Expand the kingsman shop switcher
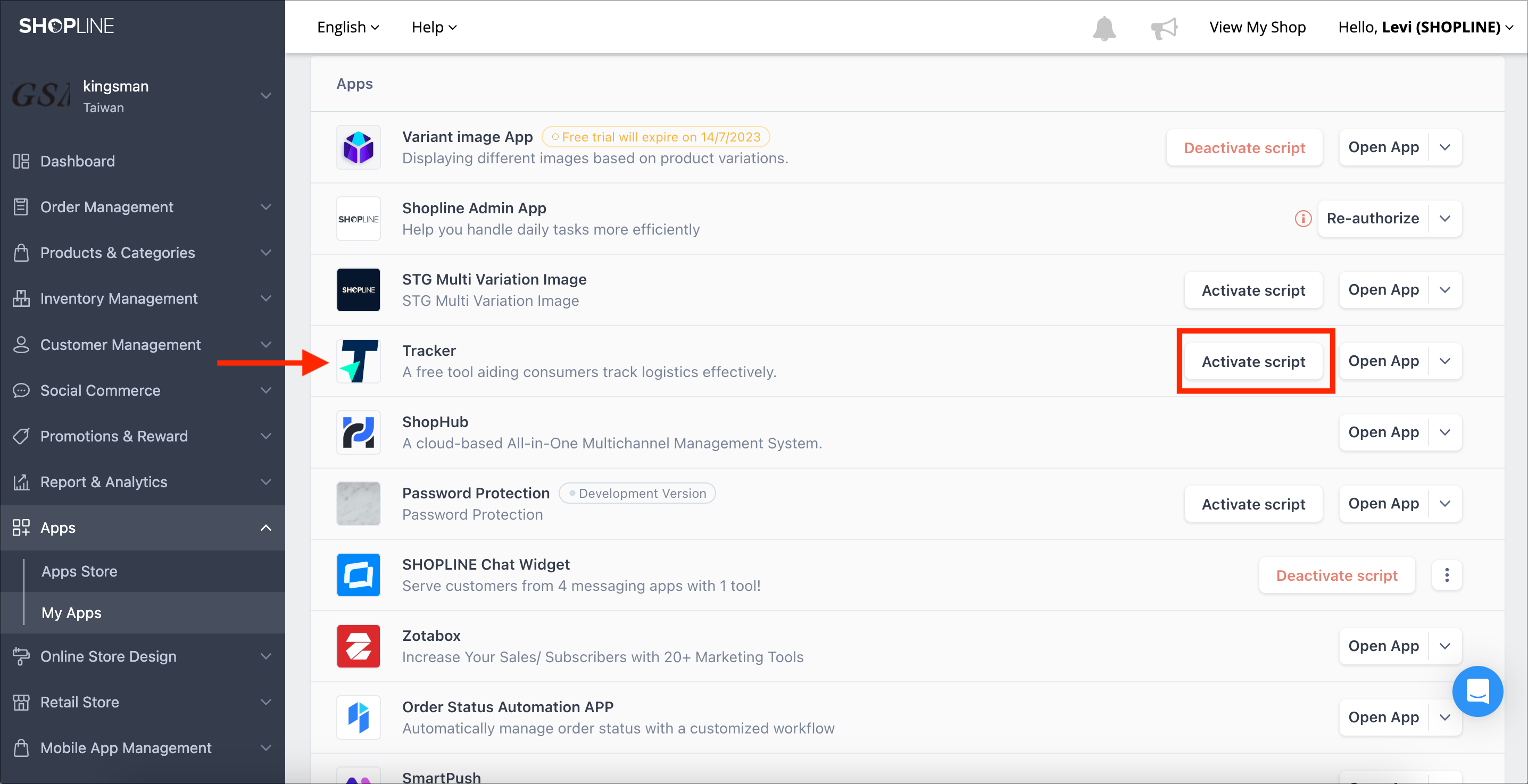Screen dimensions: 1528x784 [265, 96]
